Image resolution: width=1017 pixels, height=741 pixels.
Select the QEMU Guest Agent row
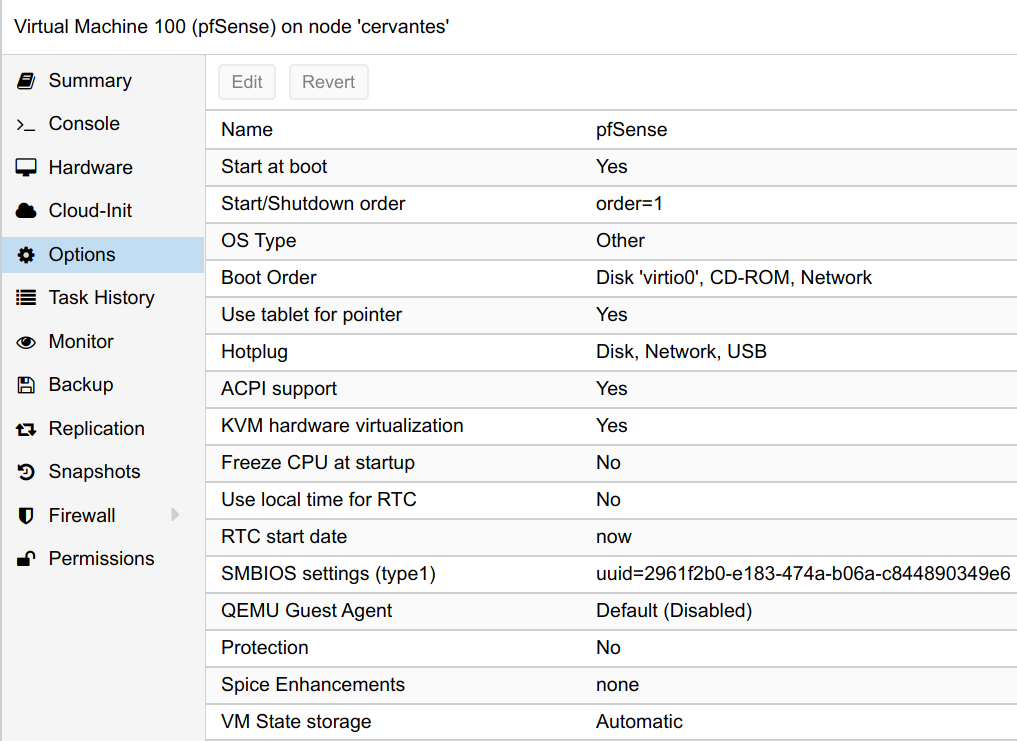click(x=612, y=611)
